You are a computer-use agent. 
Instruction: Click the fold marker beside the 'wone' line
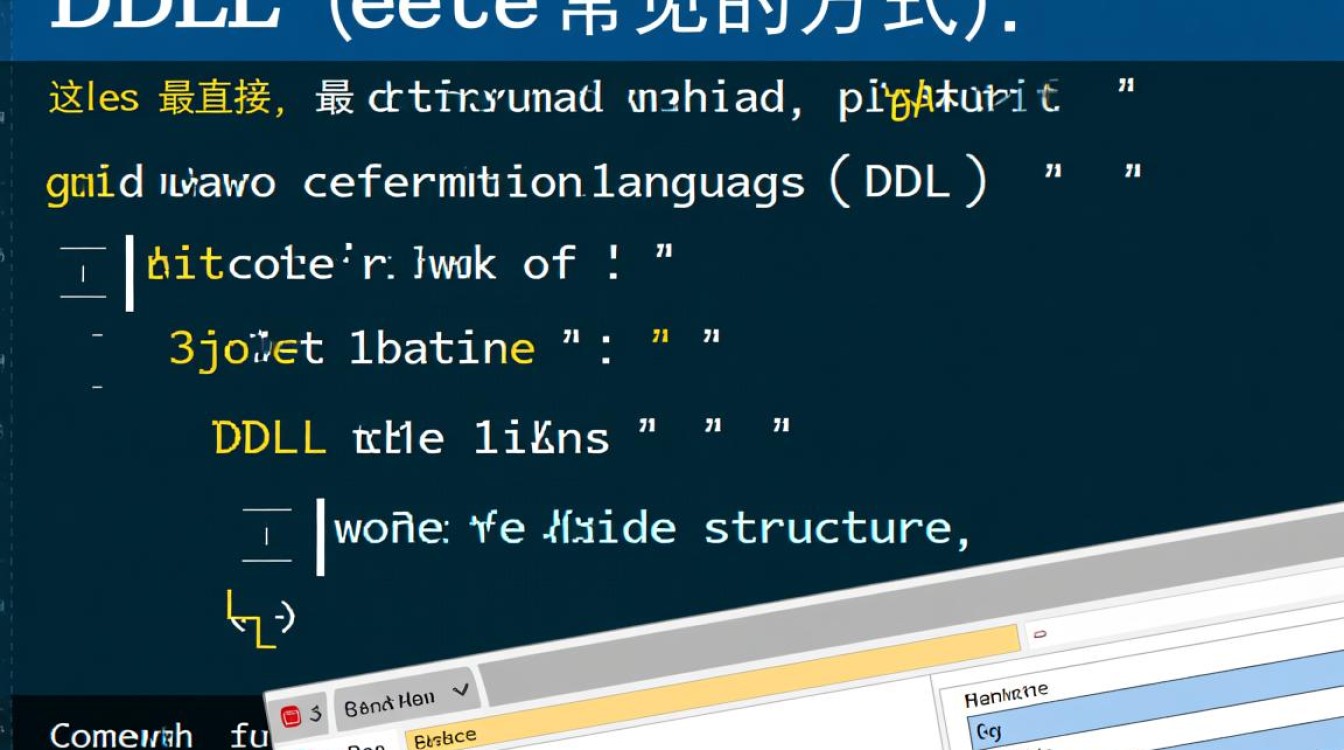pyautogui.click(x=266, y=535)
